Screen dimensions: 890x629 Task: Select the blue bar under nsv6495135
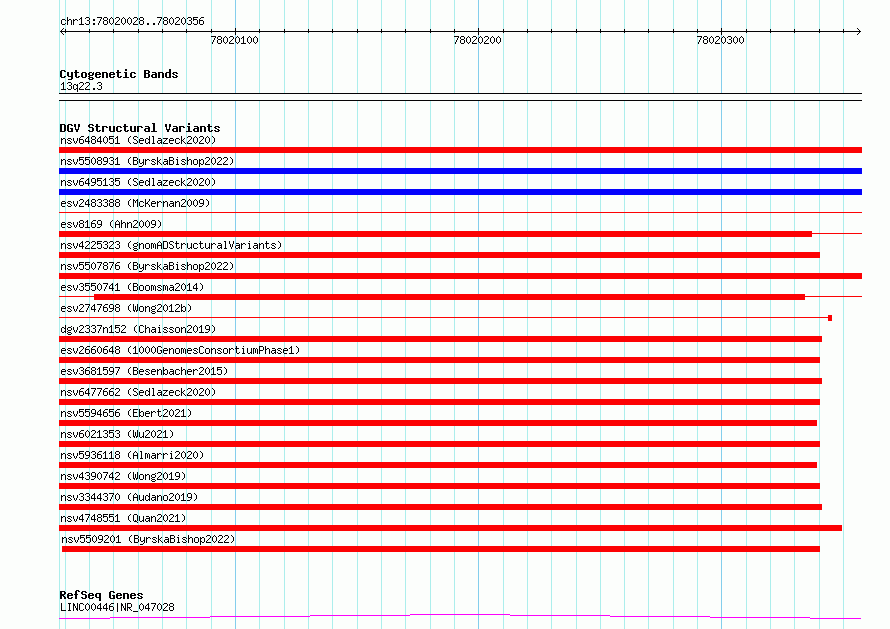tap(460, 192)
